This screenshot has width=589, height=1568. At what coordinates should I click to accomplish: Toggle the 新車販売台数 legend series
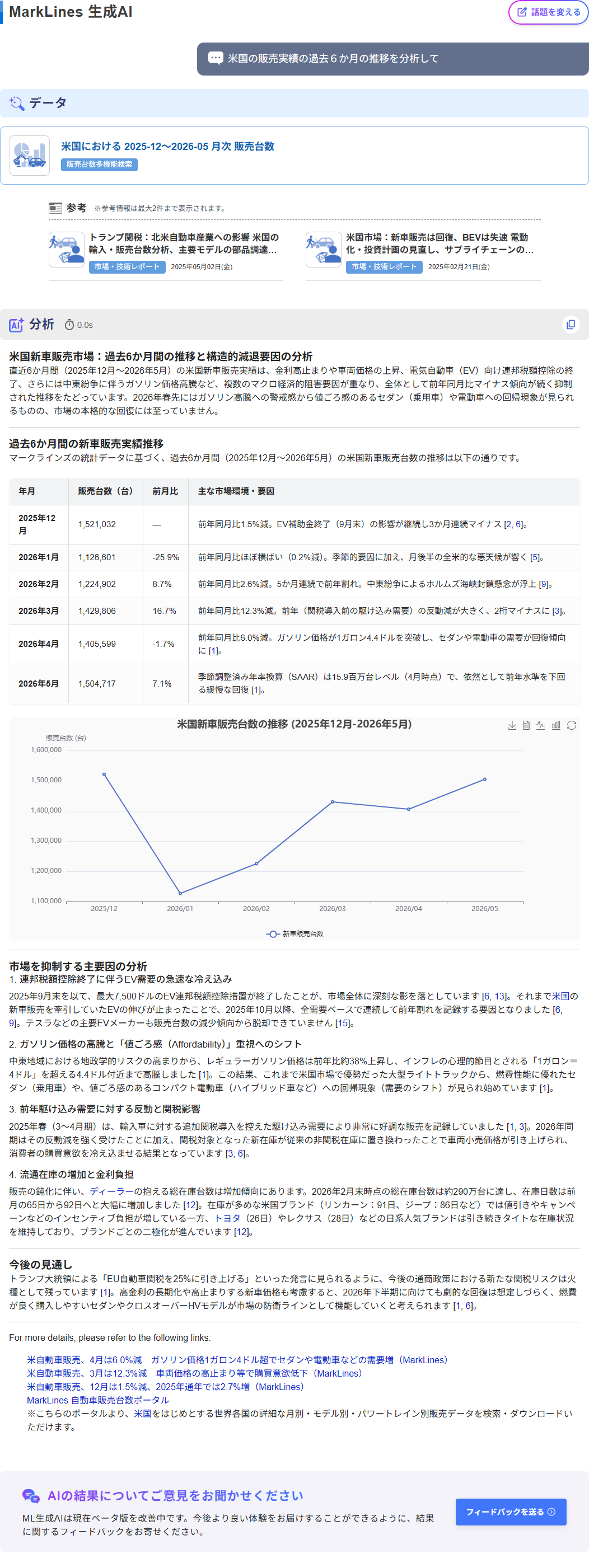point(295,934)
